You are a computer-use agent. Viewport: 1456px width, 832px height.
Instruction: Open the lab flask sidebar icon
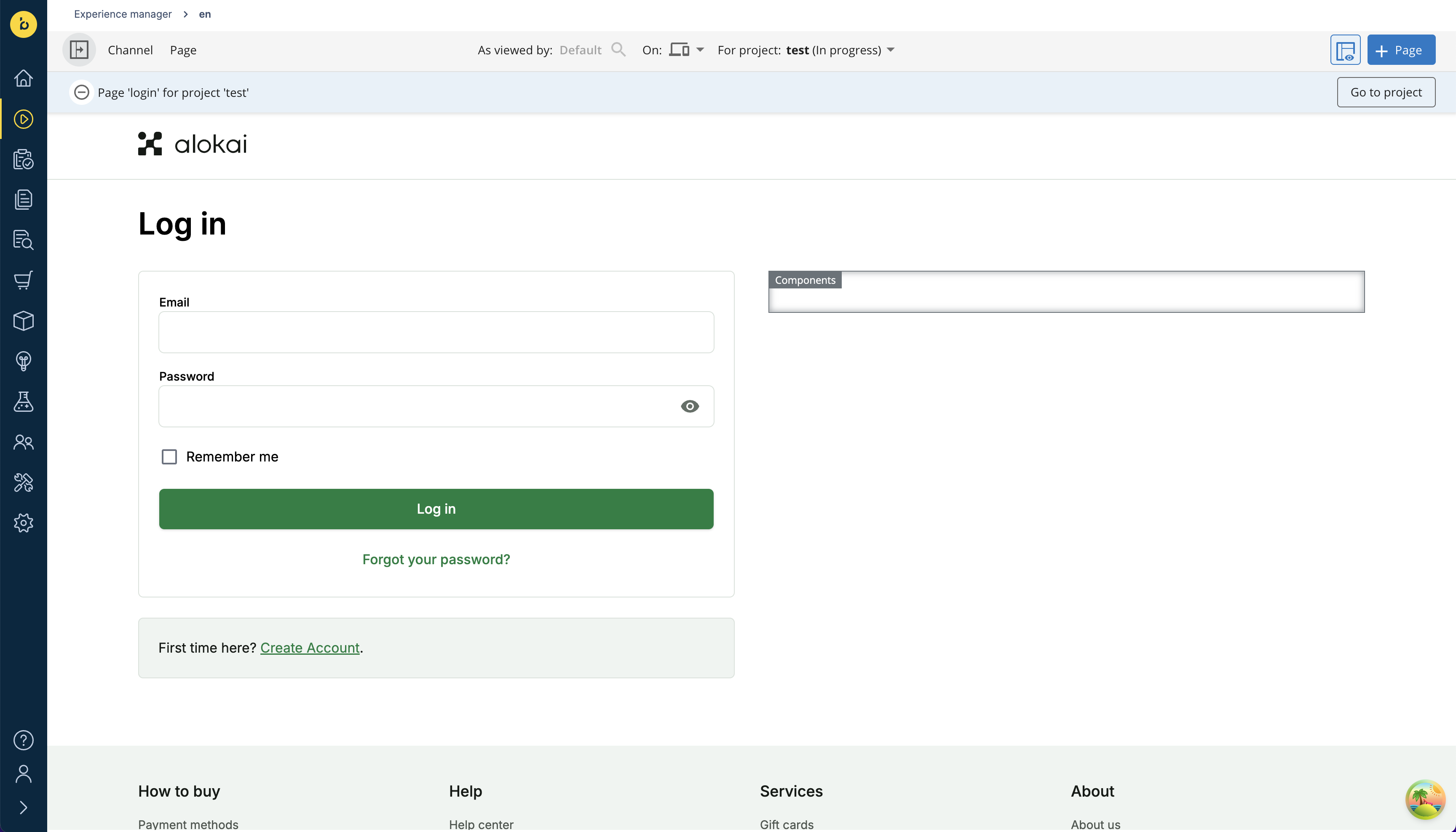click(24, 402)
